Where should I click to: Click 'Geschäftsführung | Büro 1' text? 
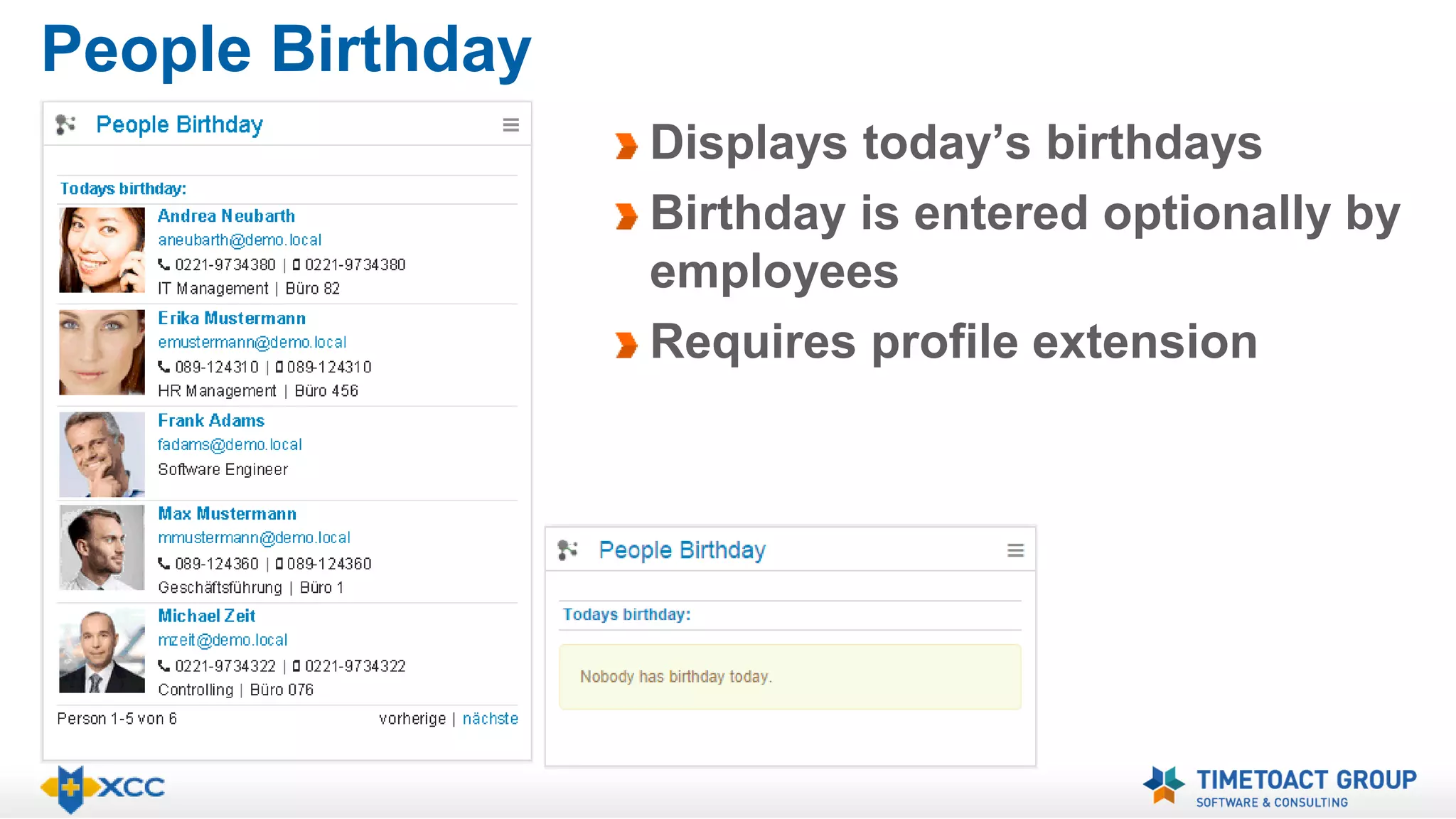[x=251, y=588]
